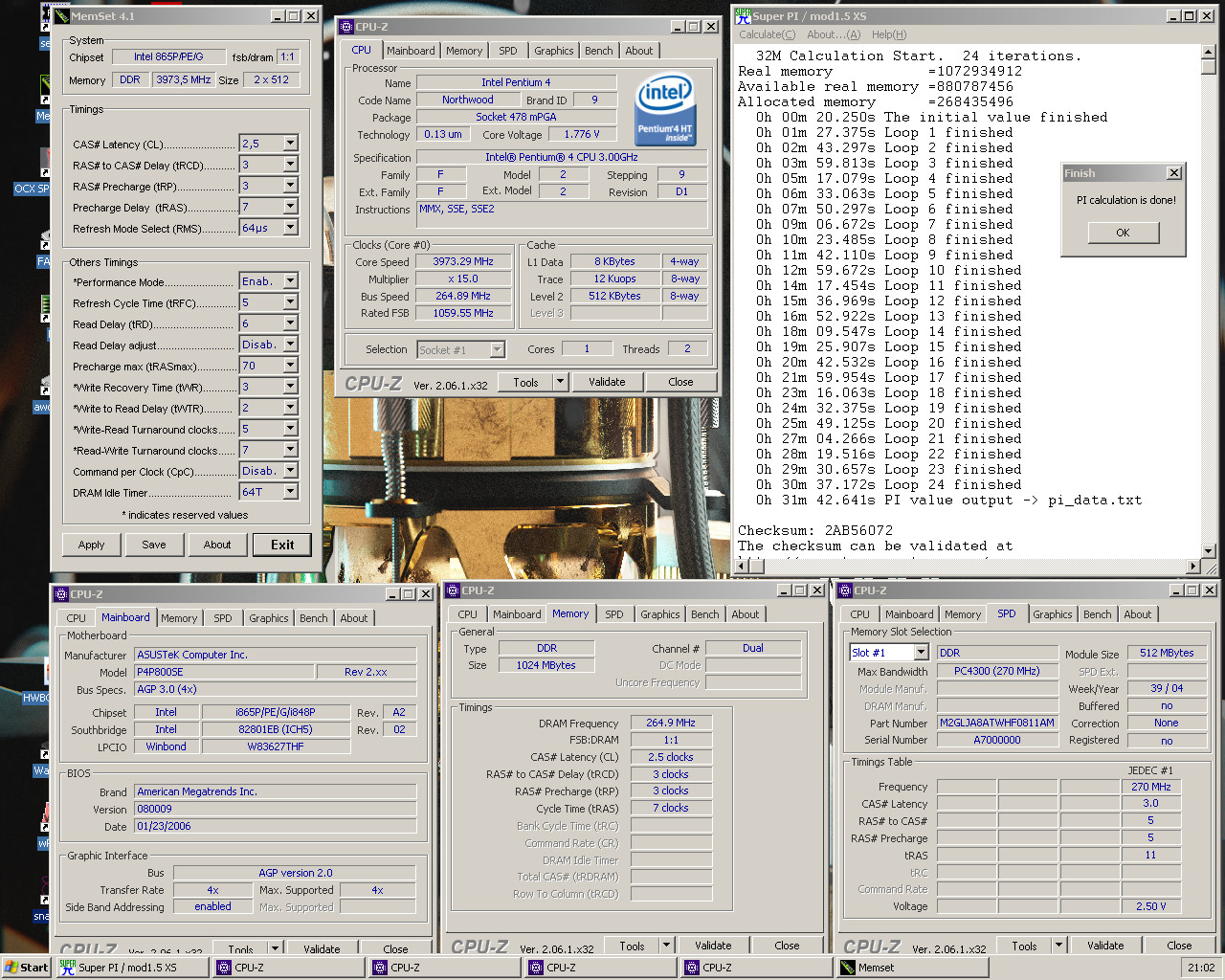Open the Precharge max (tRASmax) dropdown

[290, 366]
